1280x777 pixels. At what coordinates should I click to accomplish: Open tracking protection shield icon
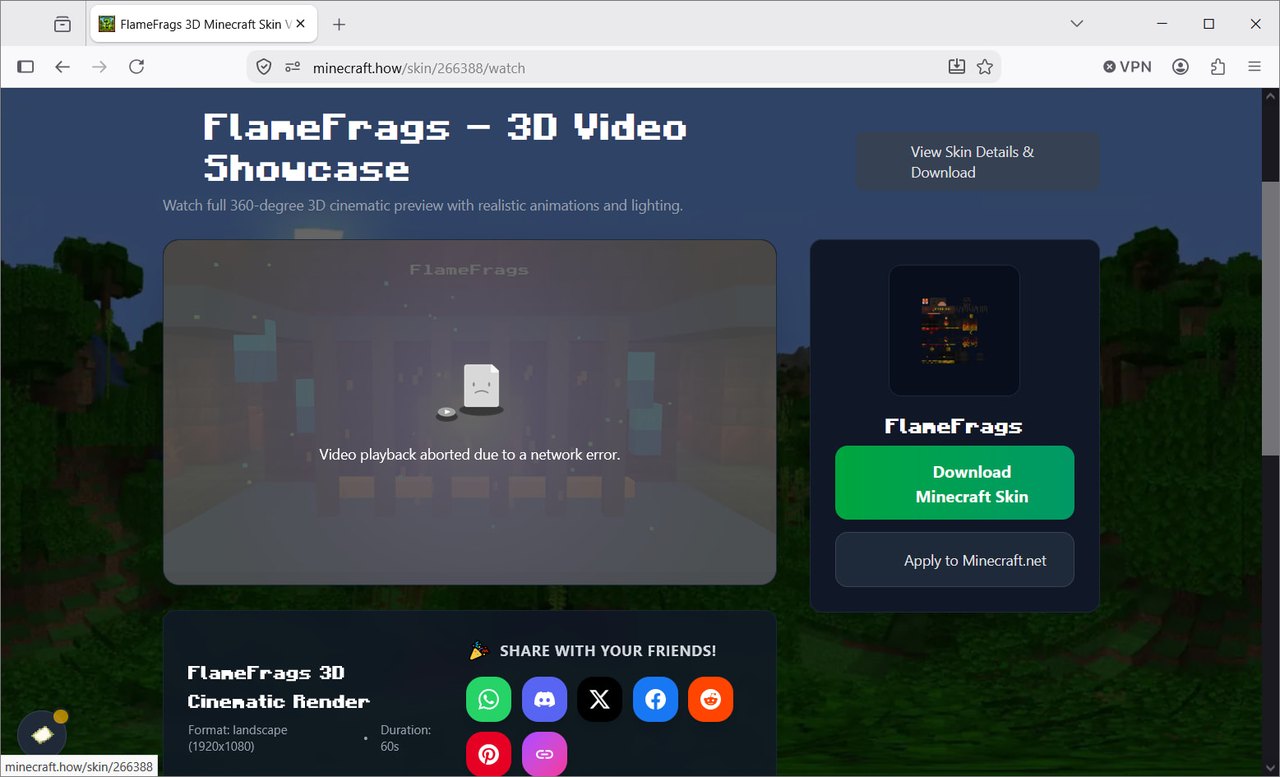(264, 67)
